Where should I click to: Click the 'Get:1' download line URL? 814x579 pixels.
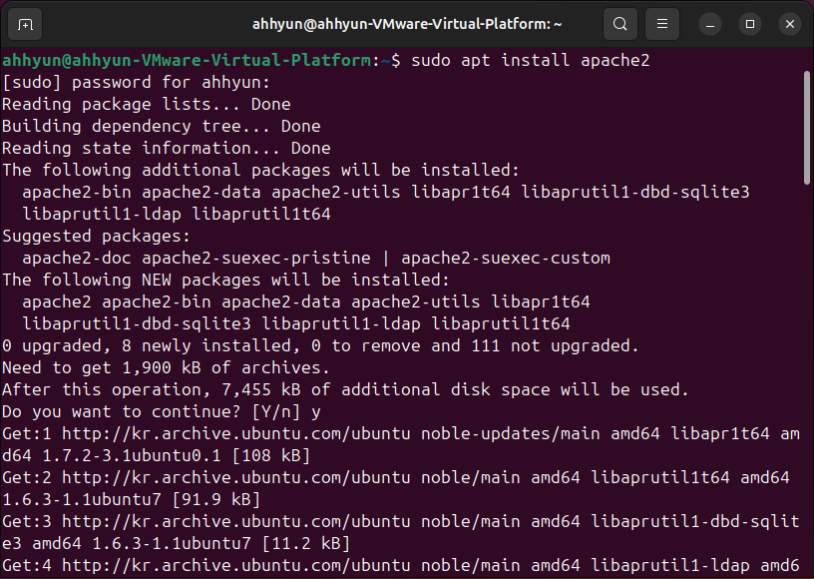pyautogui.click(x=236, y=434)
